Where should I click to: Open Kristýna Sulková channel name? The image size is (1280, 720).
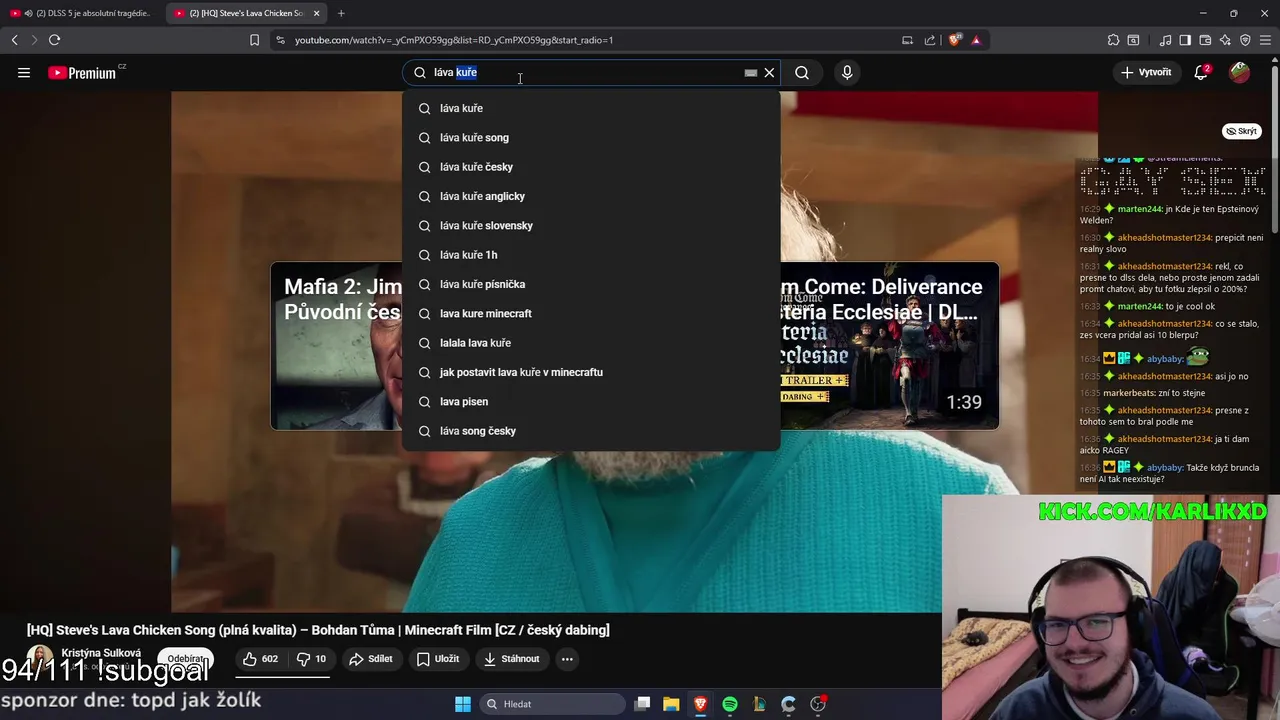[101, 653]
